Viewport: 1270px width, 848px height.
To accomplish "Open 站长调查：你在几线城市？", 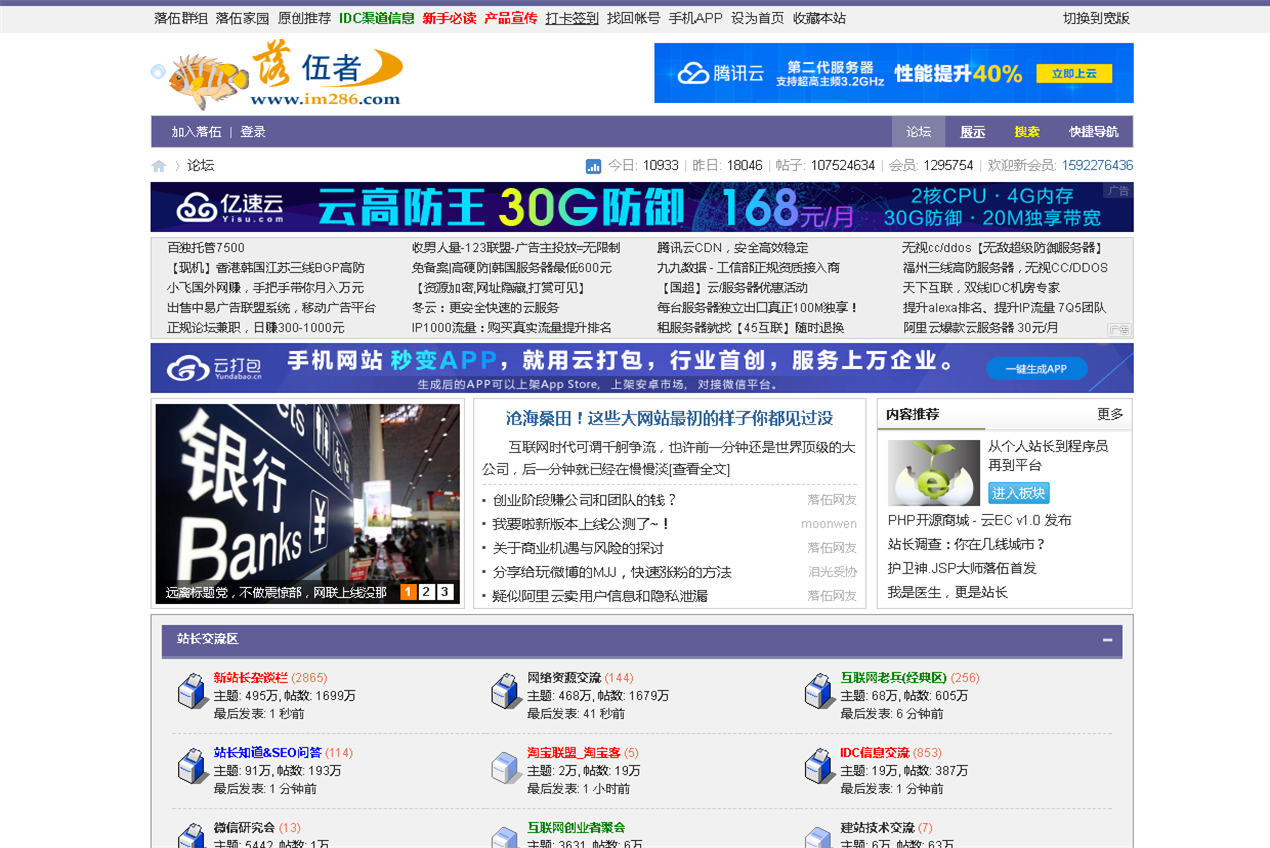I will [x=967, y=544].
